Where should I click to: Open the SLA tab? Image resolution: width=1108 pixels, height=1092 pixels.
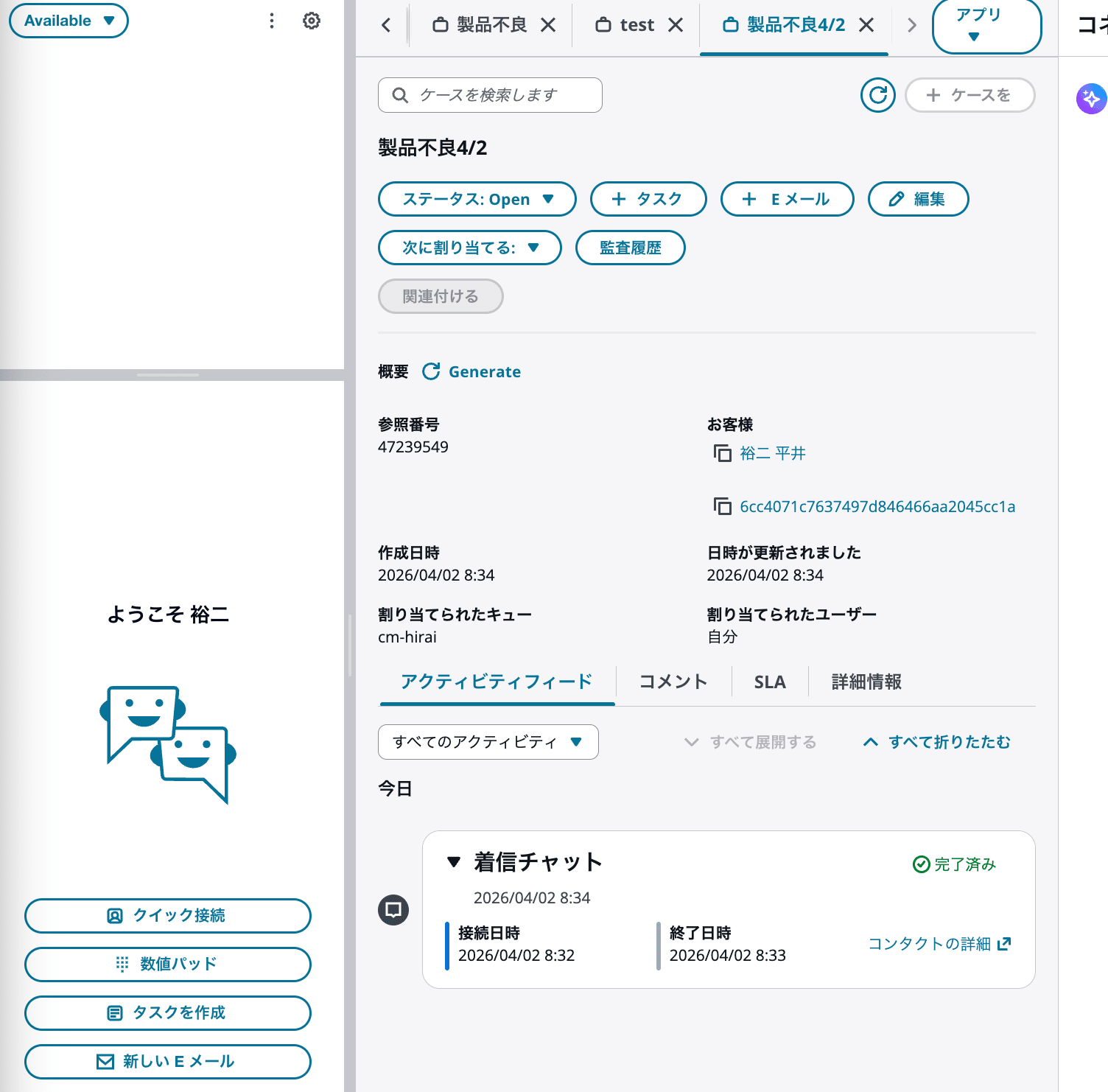tap(769, 682)
